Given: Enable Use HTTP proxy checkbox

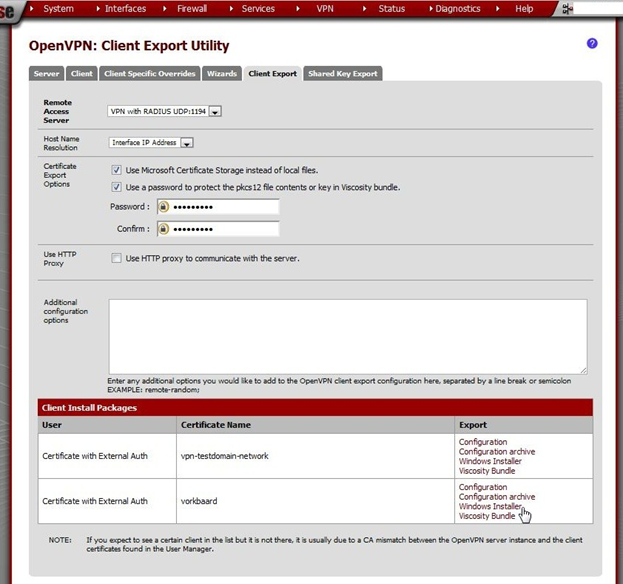Looking at the screenshot, I should (116, 258).
